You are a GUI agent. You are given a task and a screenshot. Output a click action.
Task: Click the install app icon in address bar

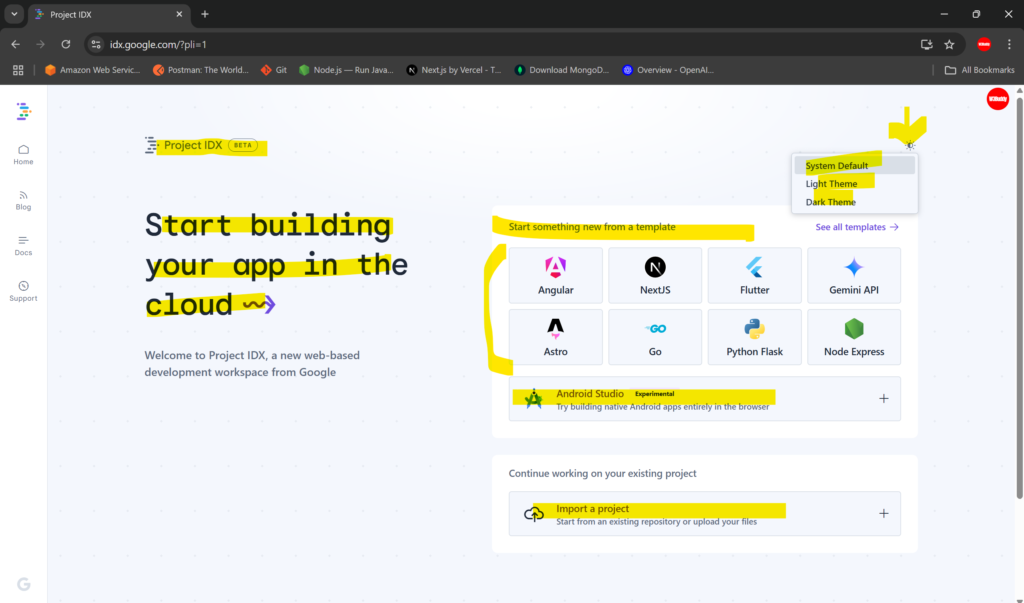click(926, 44)
